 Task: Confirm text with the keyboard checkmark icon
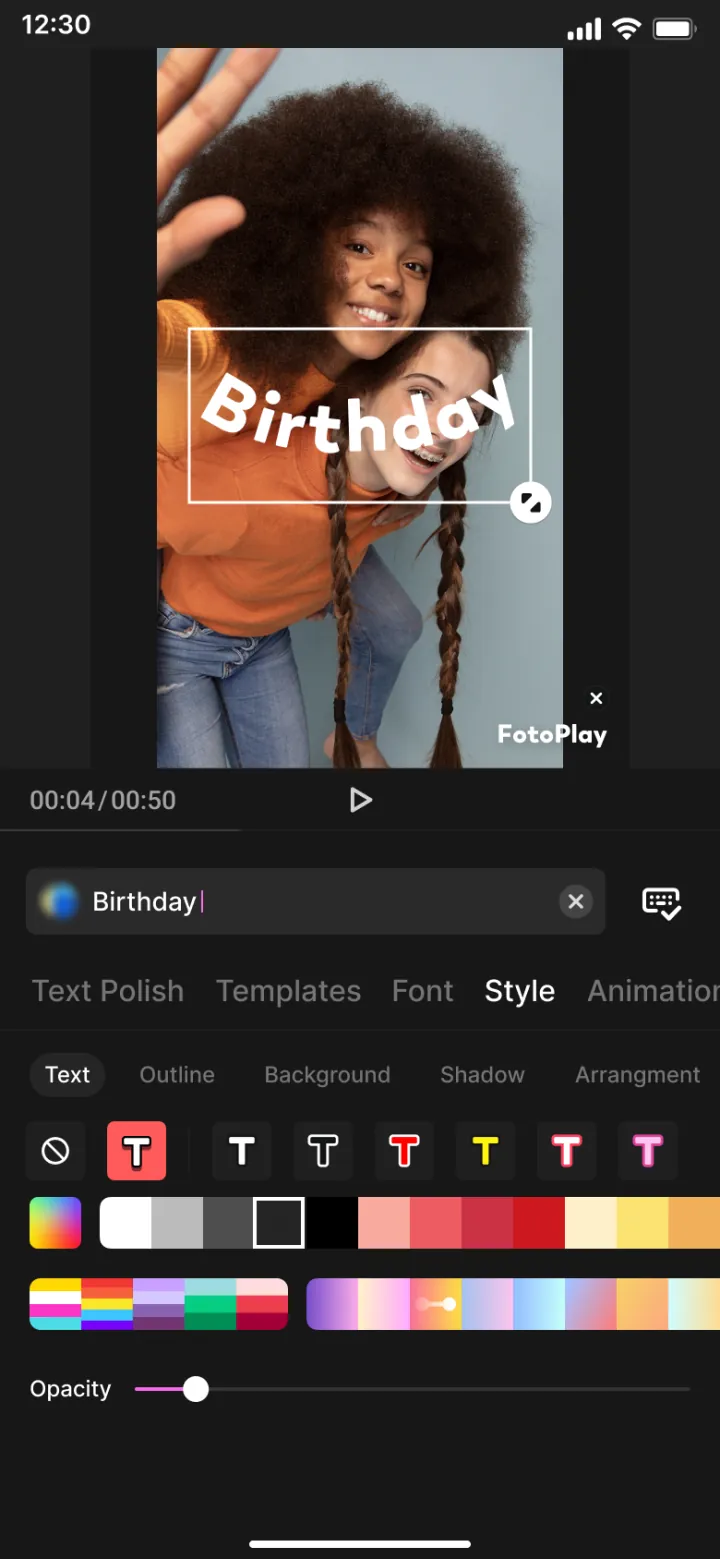pos(661,902)
